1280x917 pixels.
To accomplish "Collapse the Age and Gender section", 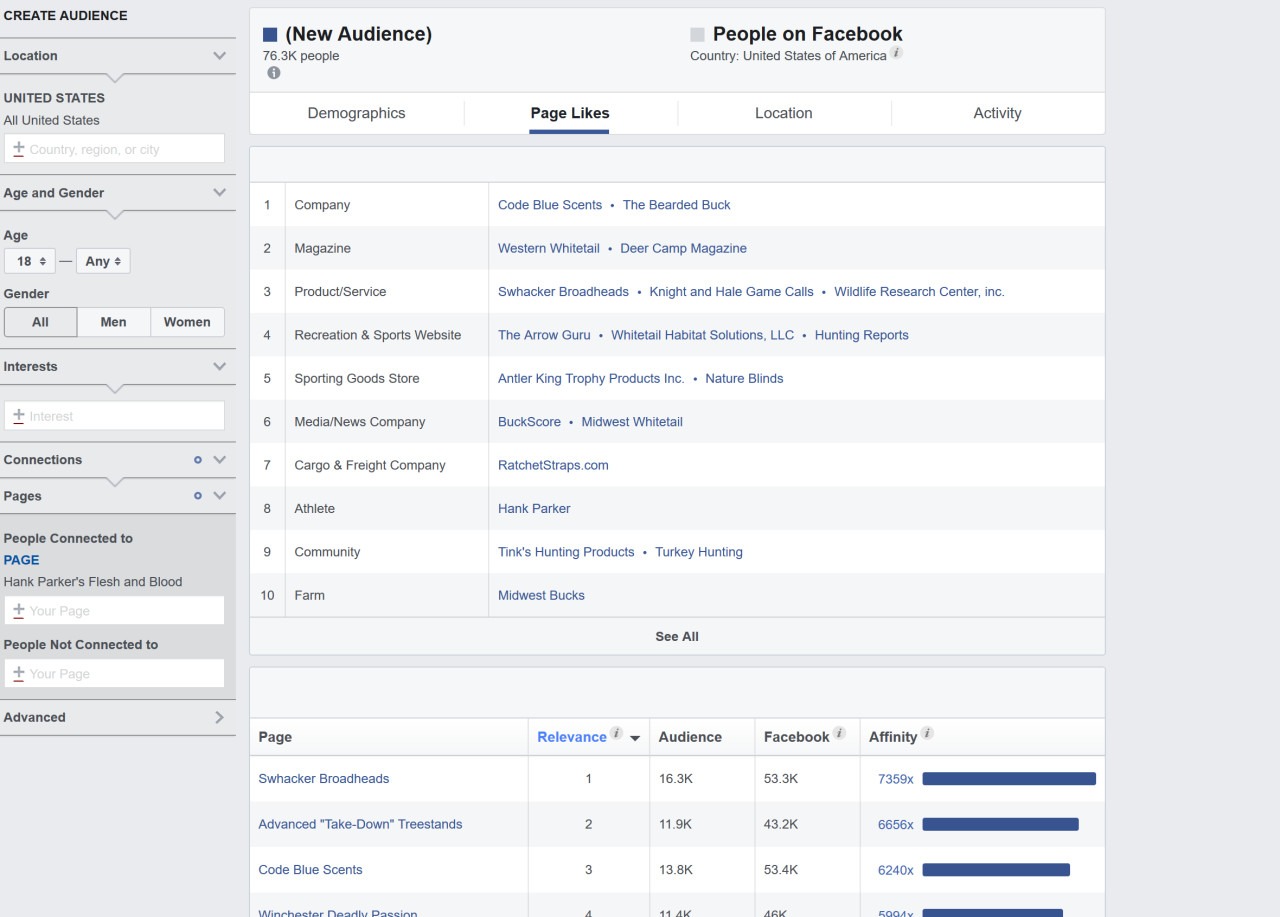I will point(220,193).
